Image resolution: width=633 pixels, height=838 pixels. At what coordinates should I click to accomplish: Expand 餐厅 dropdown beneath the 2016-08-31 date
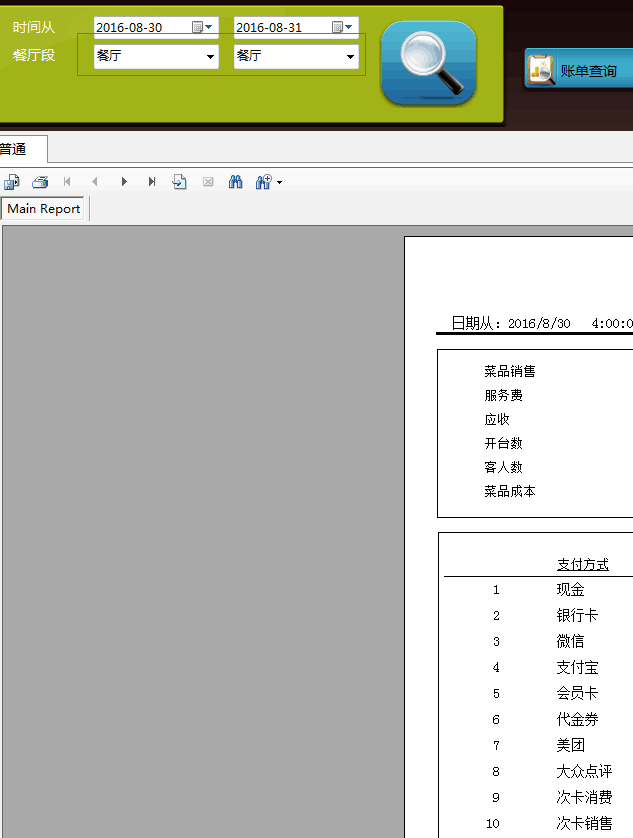tap(351, 56)
